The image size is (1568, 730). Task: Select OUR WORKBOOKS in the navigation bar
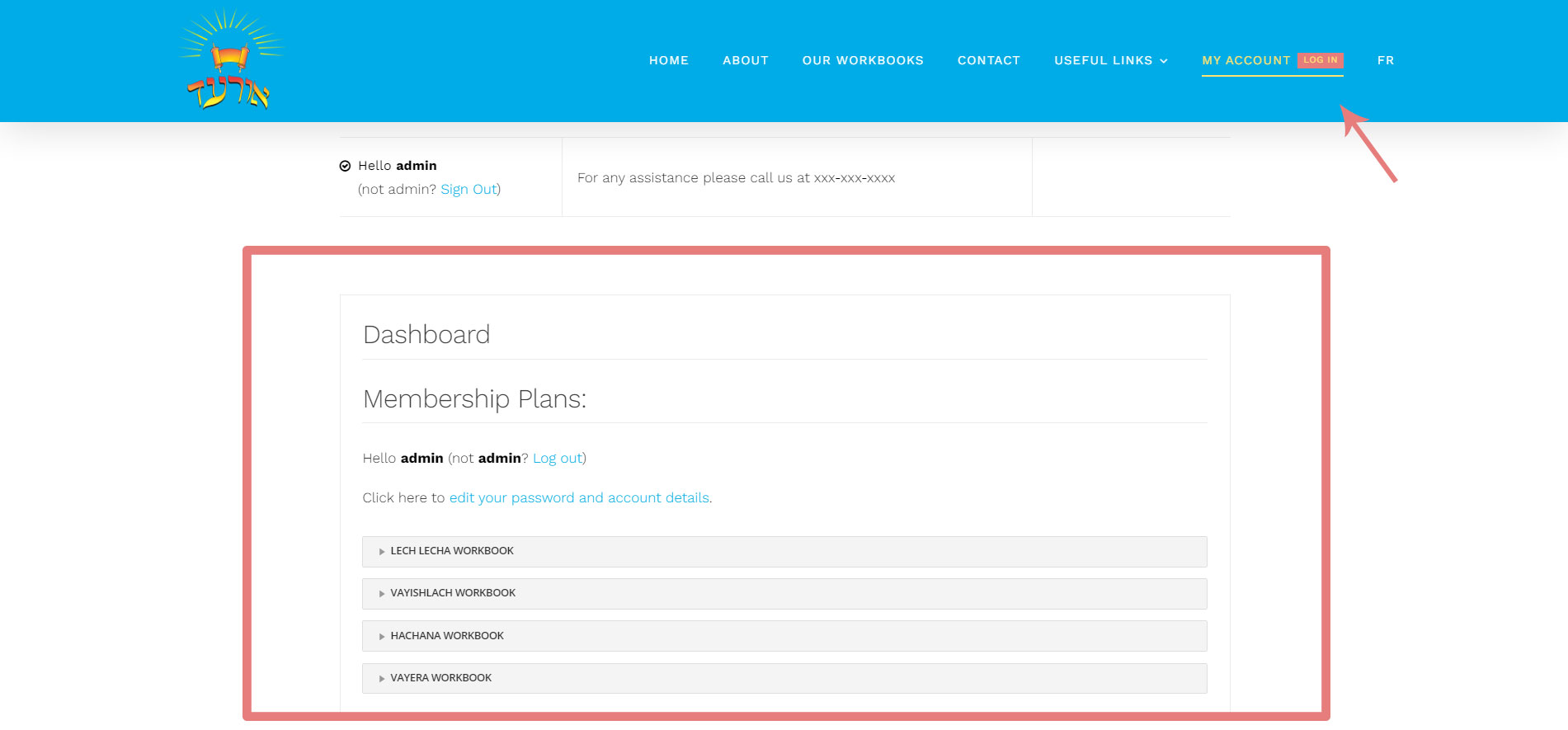pos(862,60)
